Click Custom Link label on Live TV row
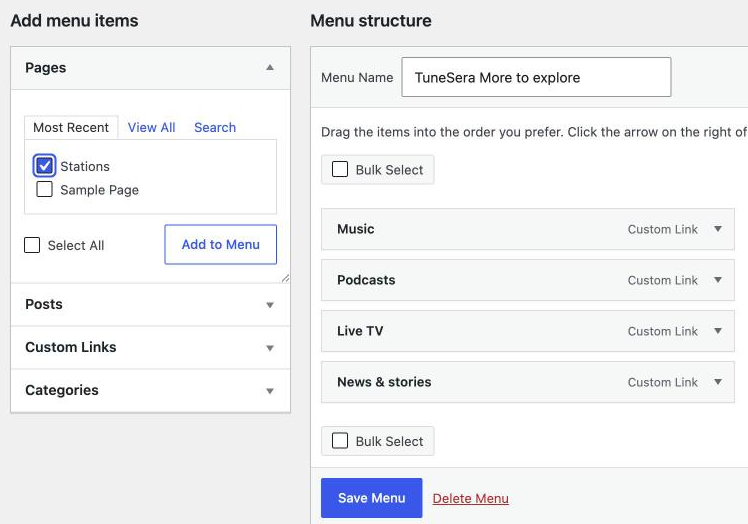This screenshot has height=524, width=748. pyautogui.click(x=663, y=331)
